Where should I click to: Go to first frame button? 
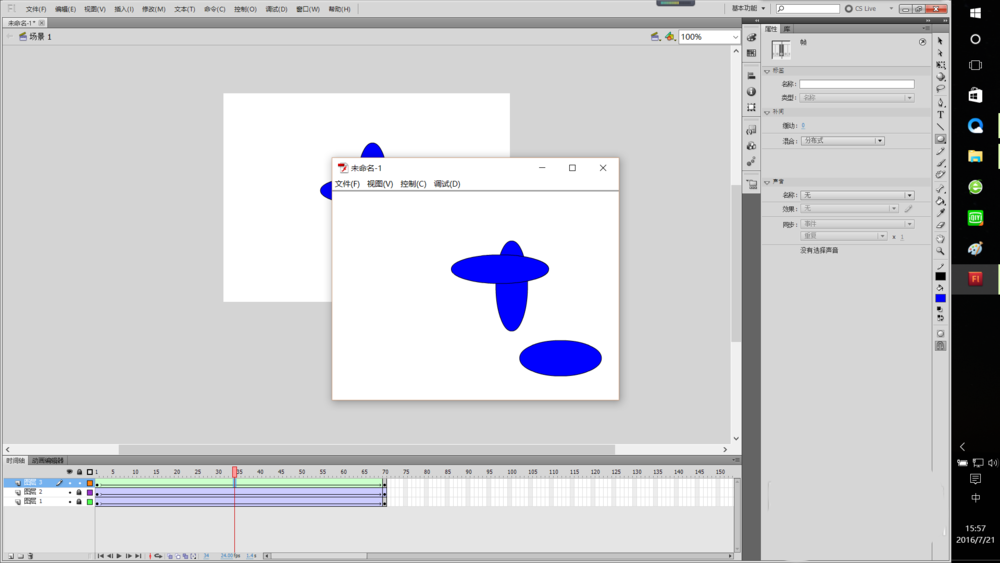pos(101,556)
